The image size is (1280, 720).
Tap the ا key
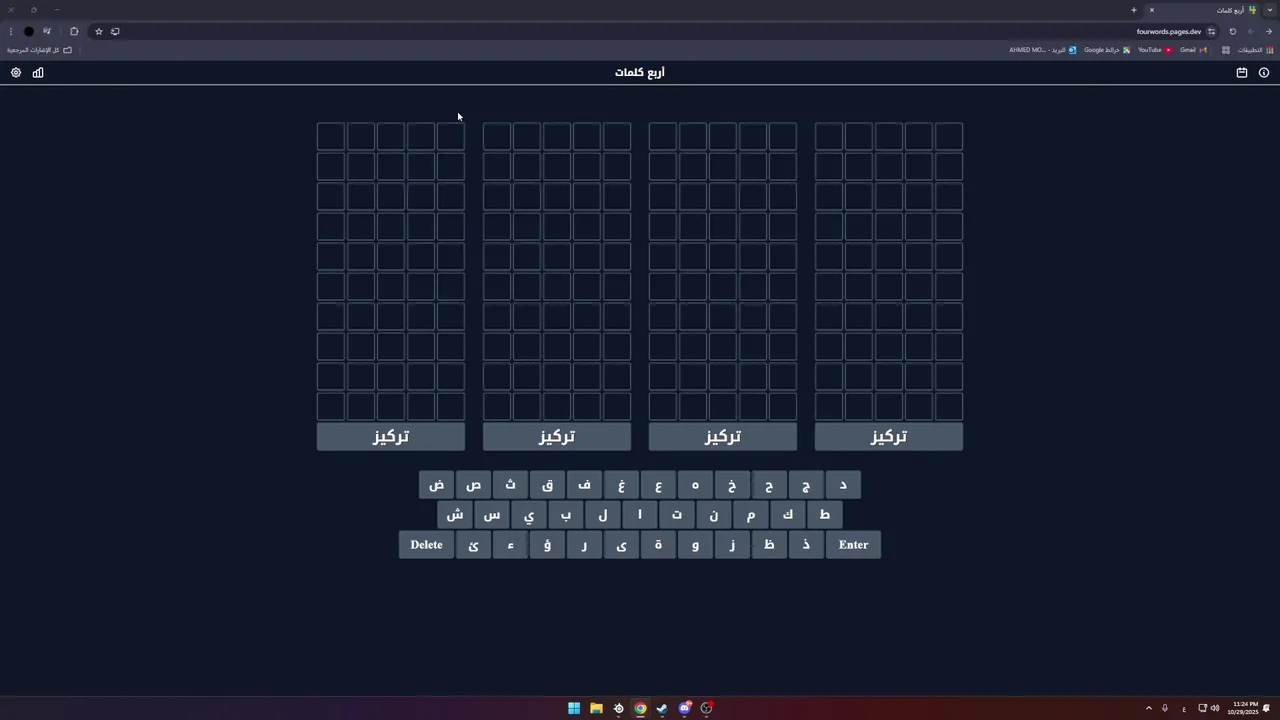[640, 515]
